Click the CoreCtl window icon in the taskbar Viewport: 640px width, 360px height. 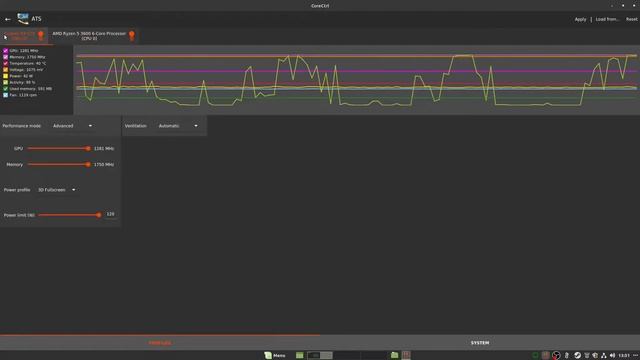coord(406,355)
